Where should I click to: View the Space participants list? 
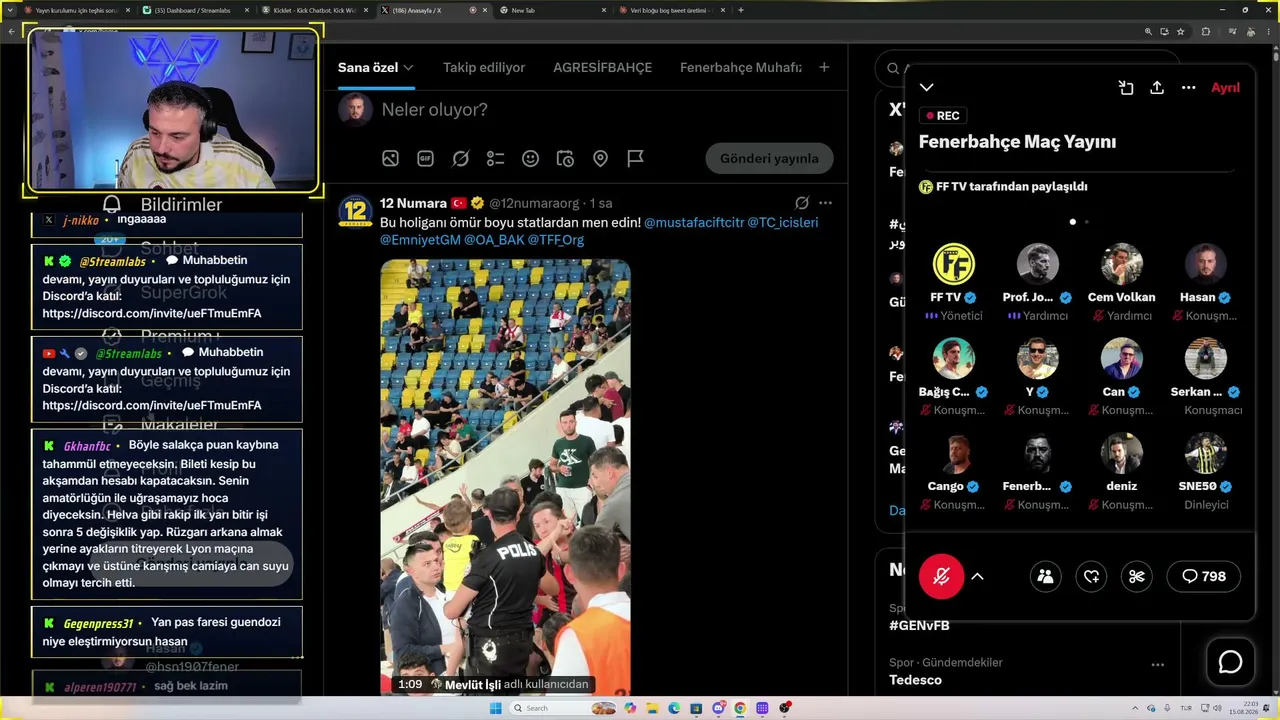coord(1045,576)
